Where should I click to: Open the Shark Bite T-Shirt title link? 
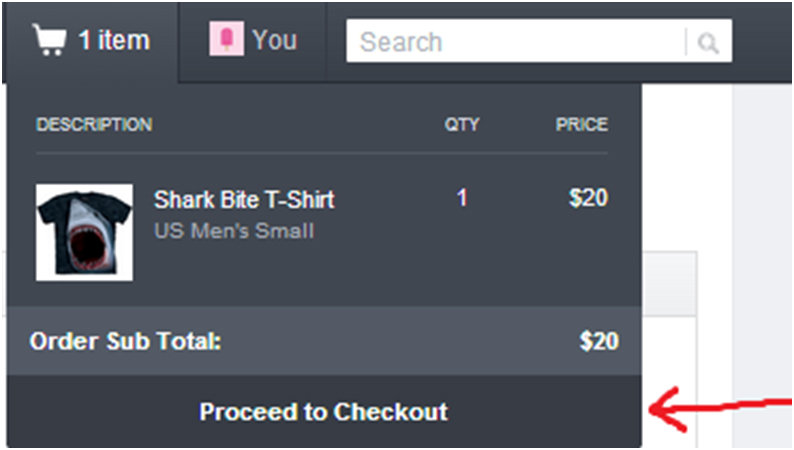(244, 200)
